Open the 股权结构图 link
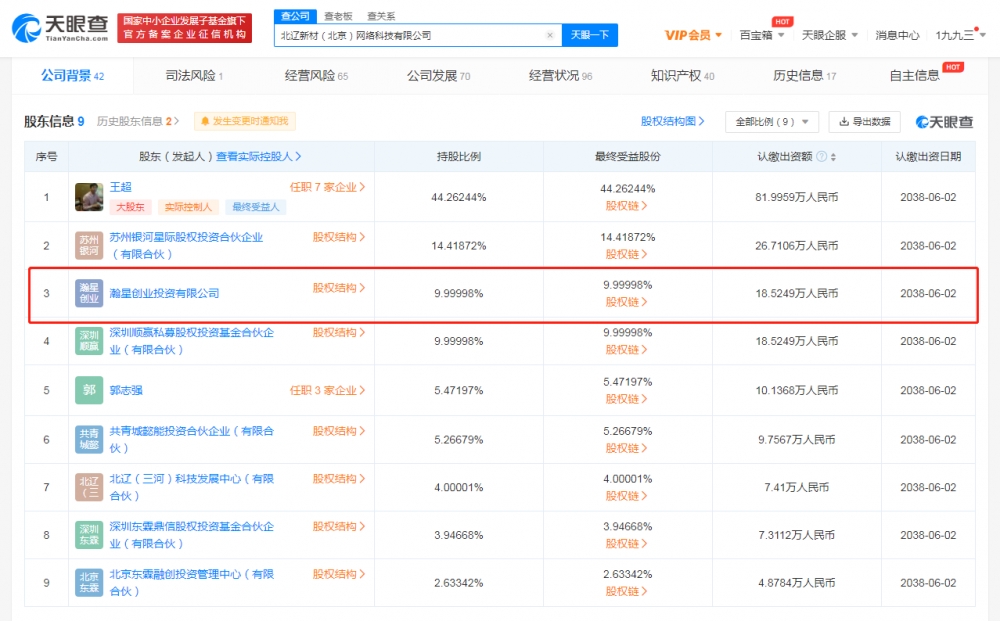This screenshot has height=621, width=1000. (x=672, y=121)
